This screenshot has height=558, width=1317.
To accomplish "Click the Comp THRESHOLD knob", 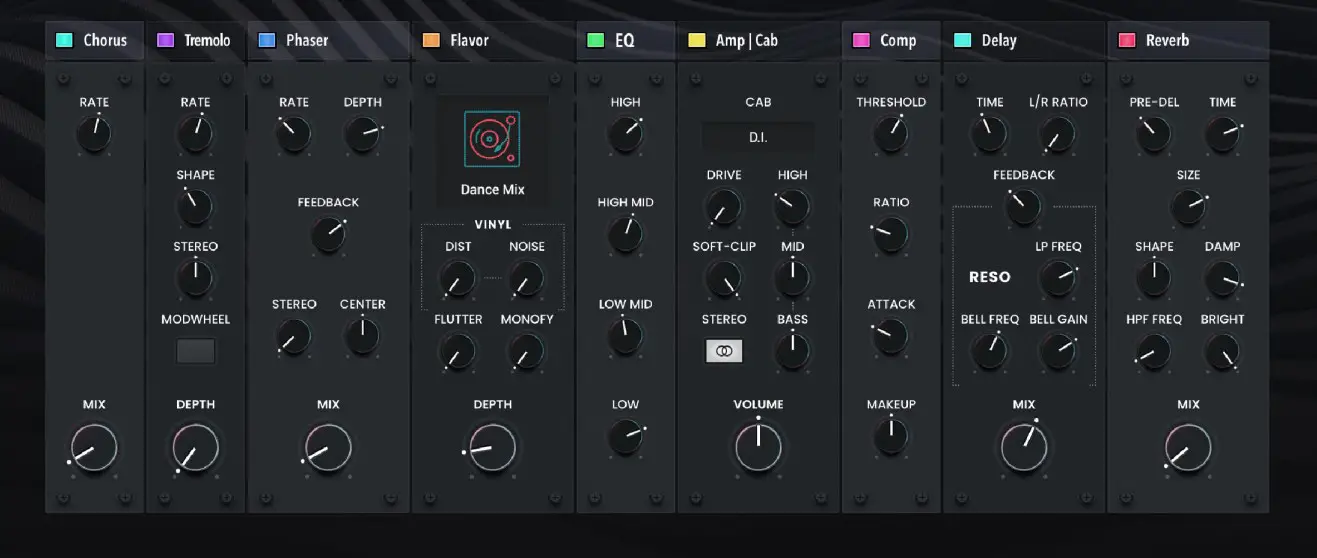I will coord(891,134).
